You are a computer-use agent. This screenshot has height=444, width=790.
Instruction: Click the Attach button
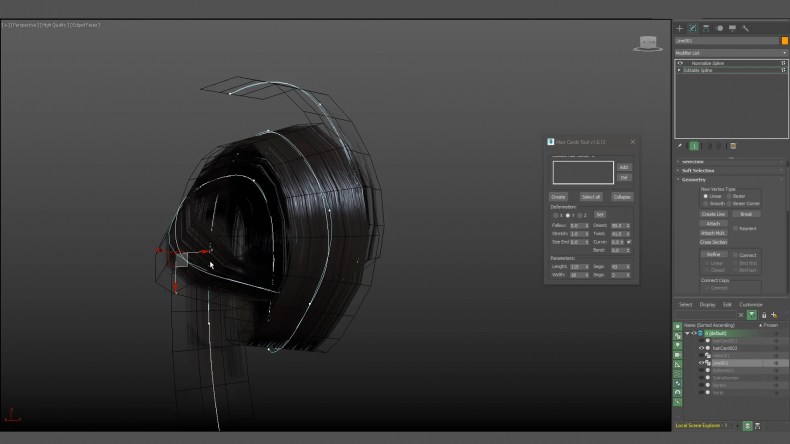713,224
